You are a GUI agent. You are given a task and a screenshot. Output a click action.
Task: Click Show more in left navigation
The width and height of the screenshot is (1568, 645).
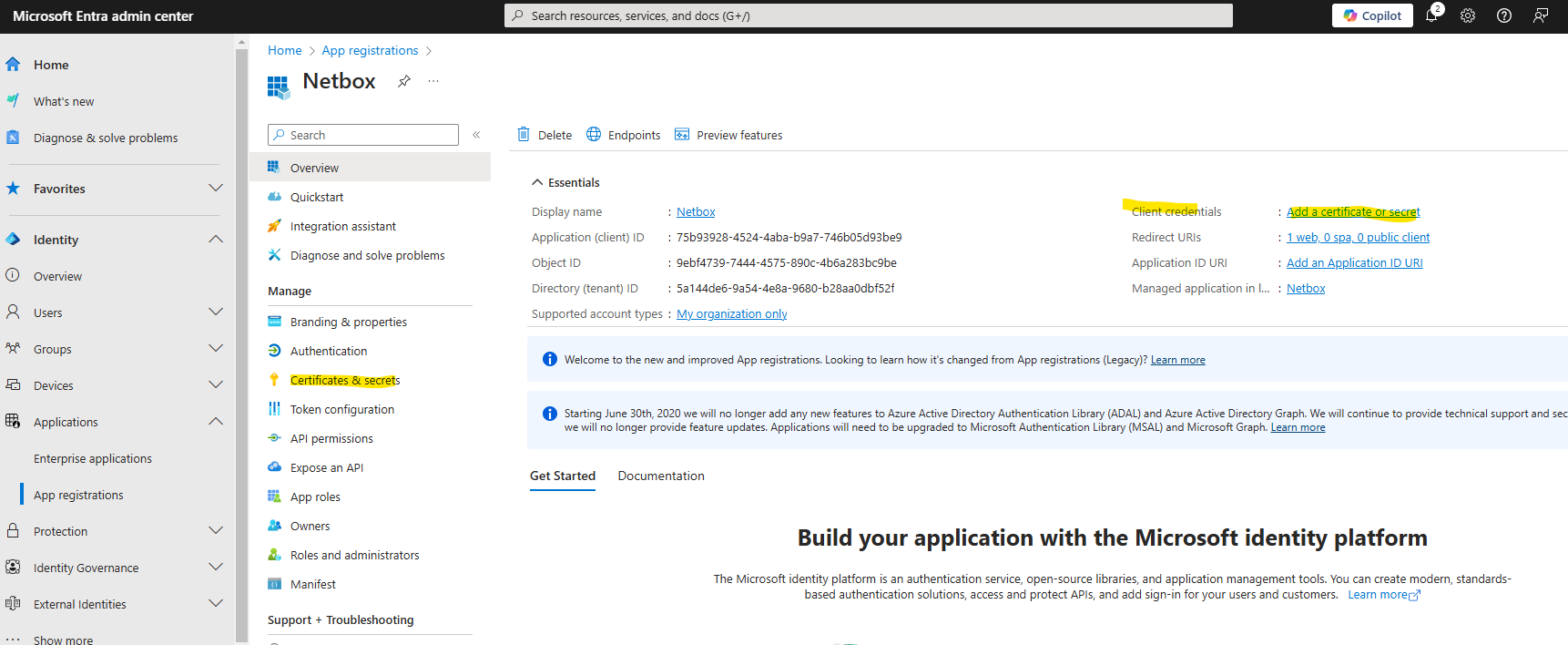[x=63, y=640]
